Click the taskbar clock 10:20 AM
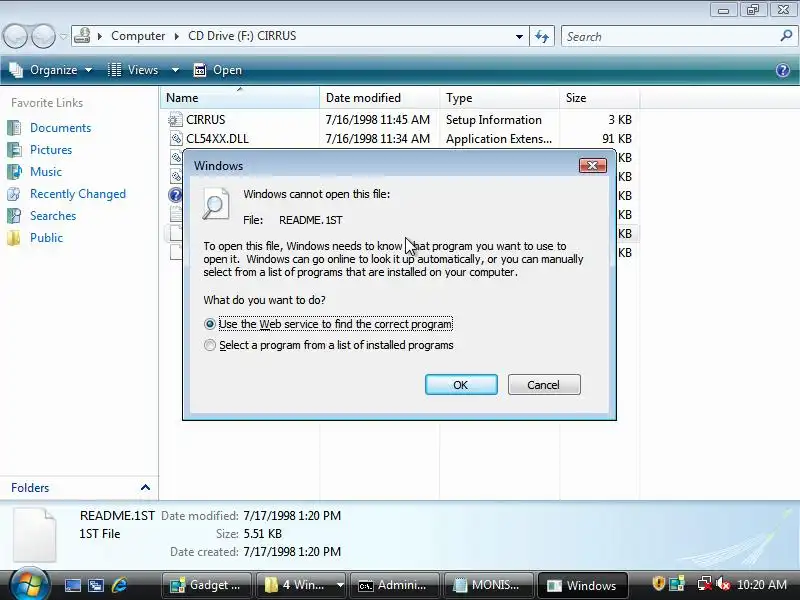800x600 pixels. pos(762,585)
